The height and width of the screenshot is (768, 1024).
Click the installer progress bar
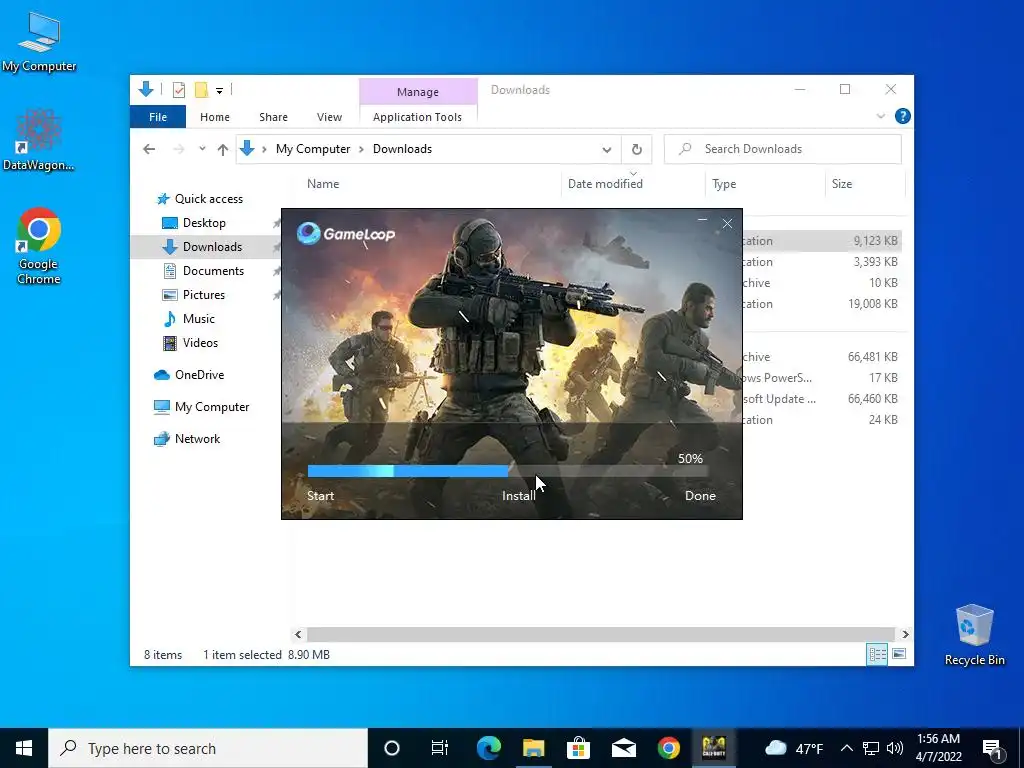[507, 471]
